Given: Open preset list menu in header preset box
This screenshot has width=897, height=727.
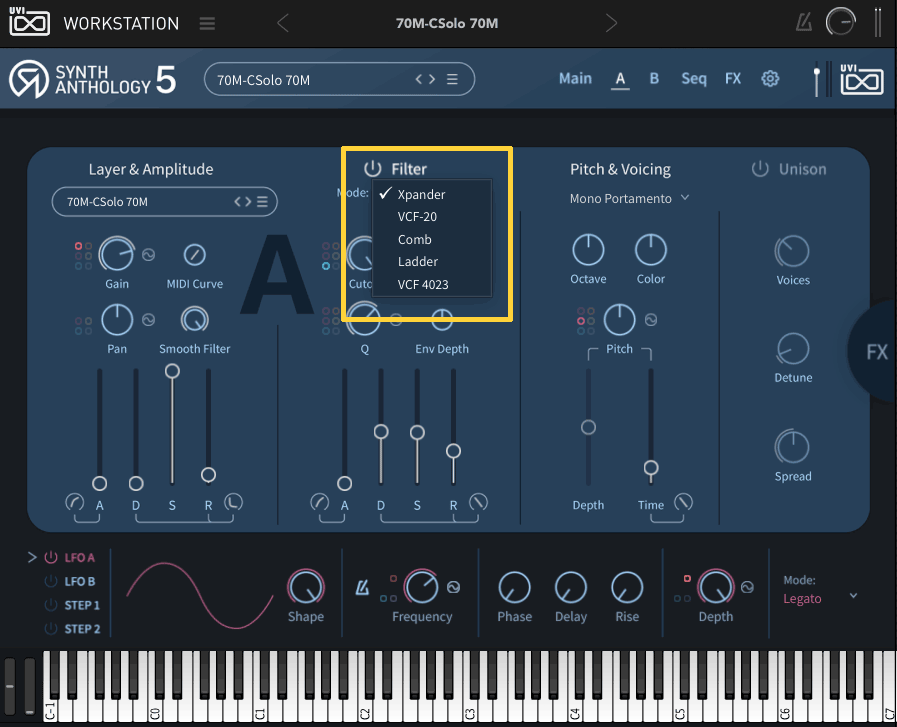Looking at the screenshot, I should (x=452, y=79).
